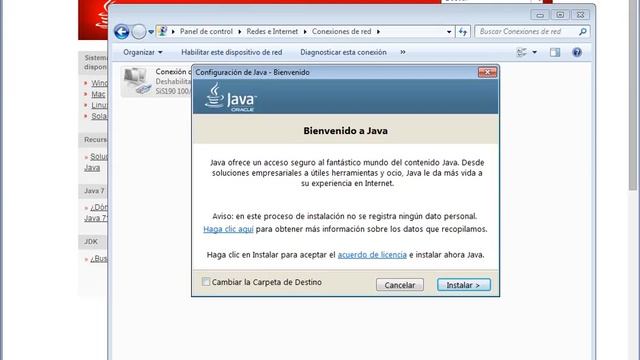Select Conexiones de red breadcrumb
The height and width of the screenshot is (360, 640).
pos(342,31)
